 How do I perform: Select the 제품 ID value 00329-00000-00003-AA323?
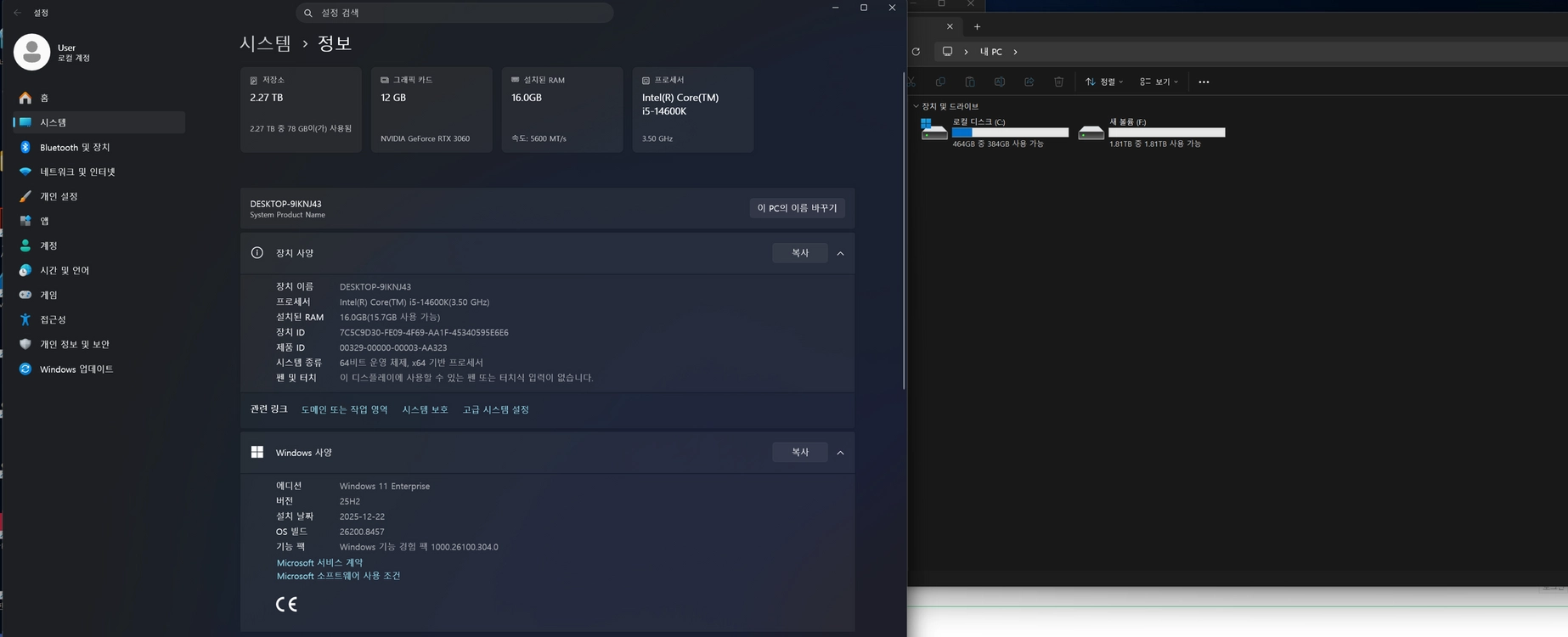coord(393,347)
